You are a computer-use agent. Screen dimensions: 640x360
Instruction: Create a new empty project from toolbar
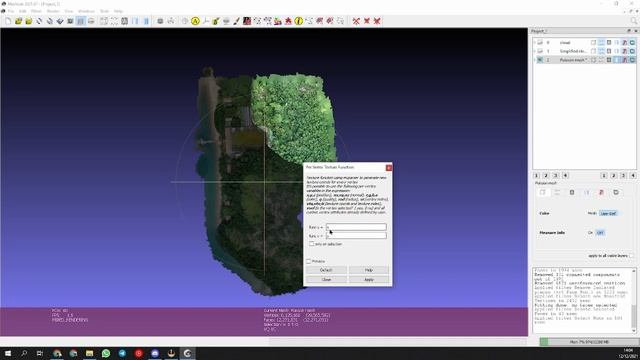click(8, 21)
